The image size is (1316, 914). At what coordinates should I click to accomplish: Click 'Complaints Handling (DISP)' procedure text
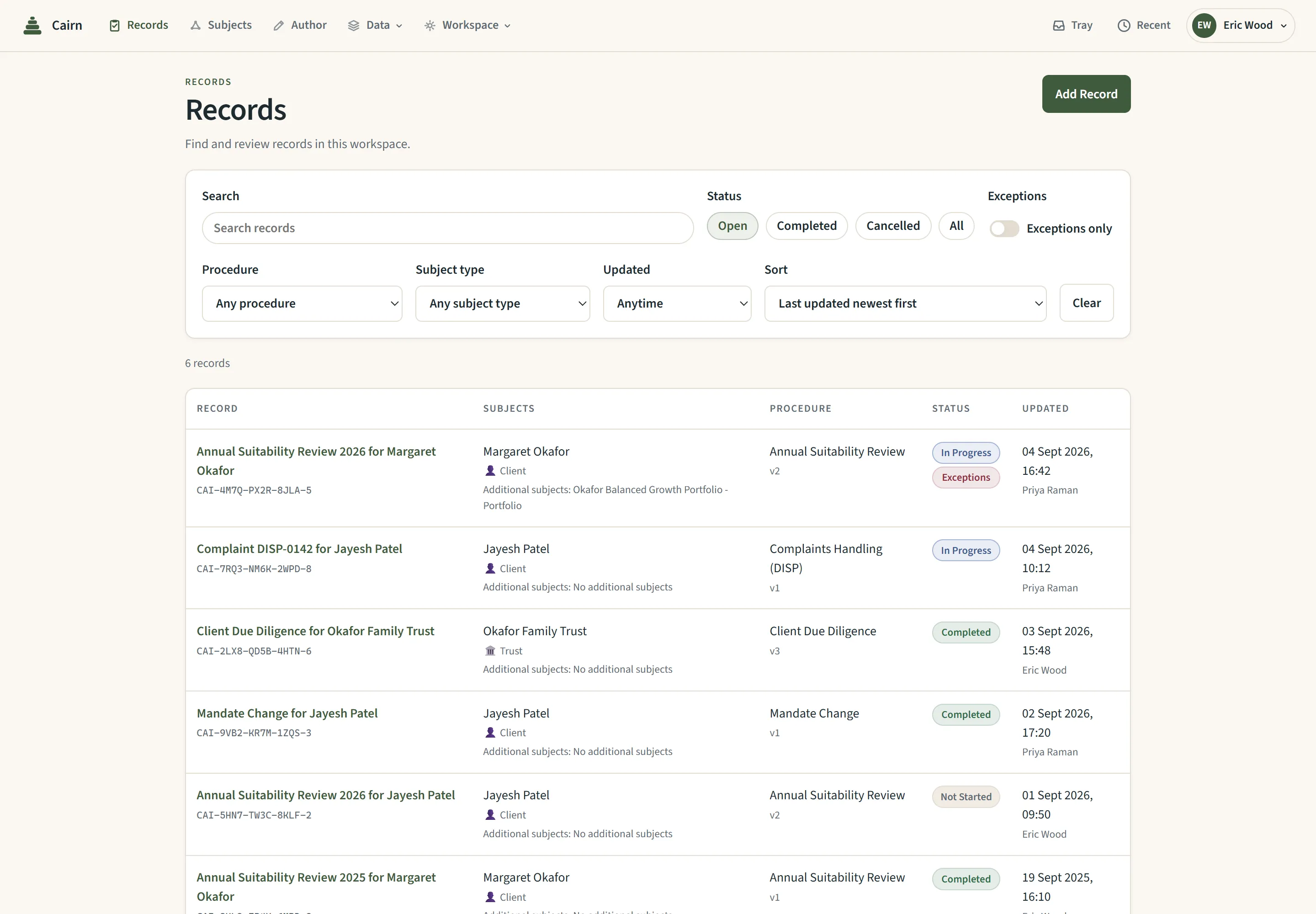tap(825, 558)
